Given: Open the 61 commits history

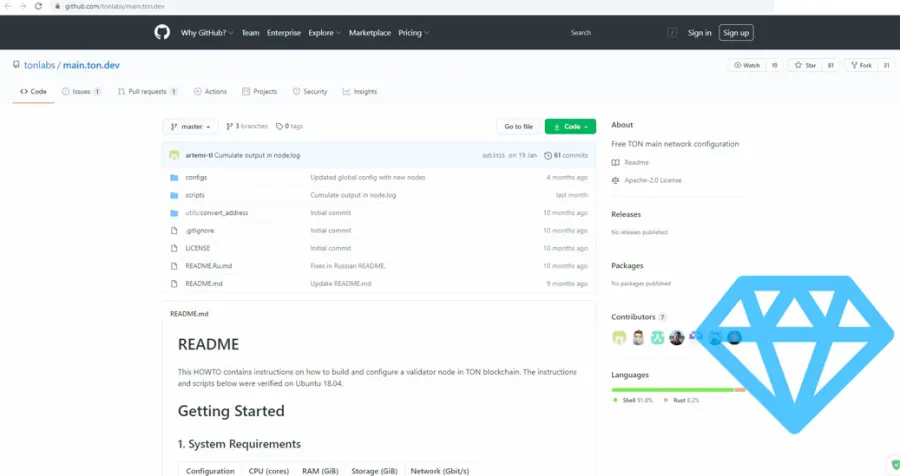Looking at the screenshot, I should pos(566,156).
